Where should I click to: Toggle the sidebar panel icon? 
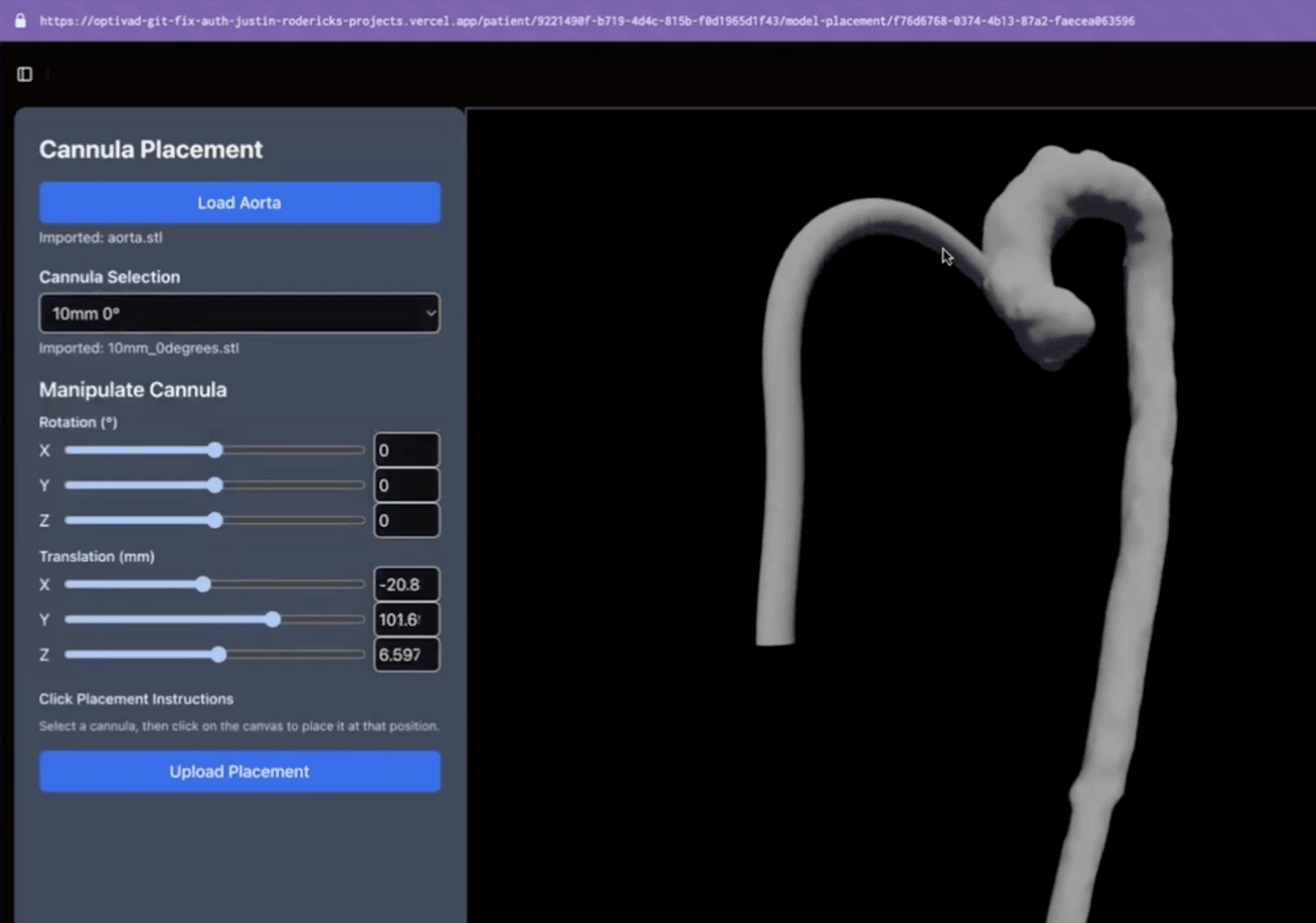(x=25, y=74)
